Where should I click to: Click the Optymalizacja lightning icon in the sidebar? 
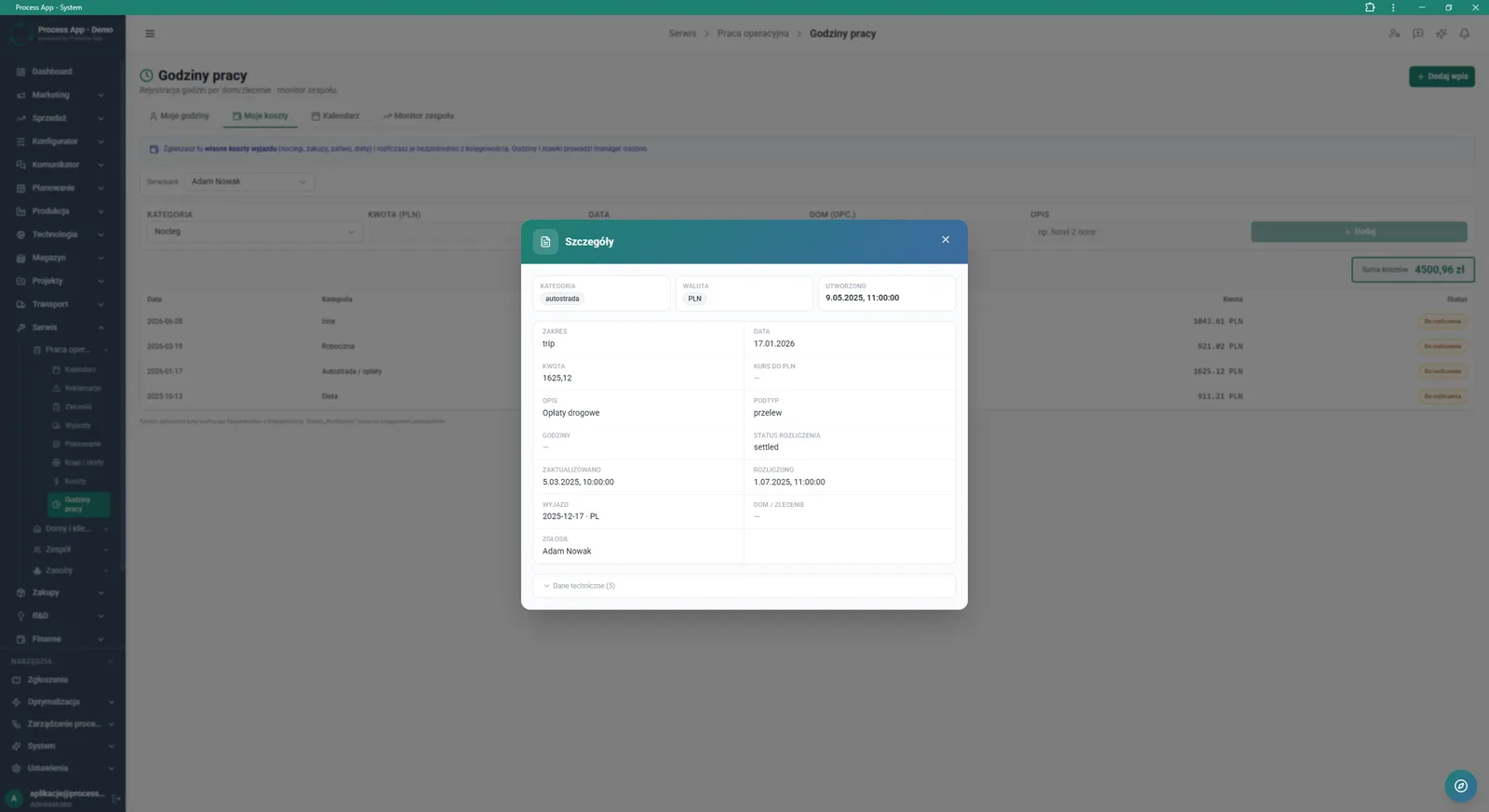[x=16, y=702]
